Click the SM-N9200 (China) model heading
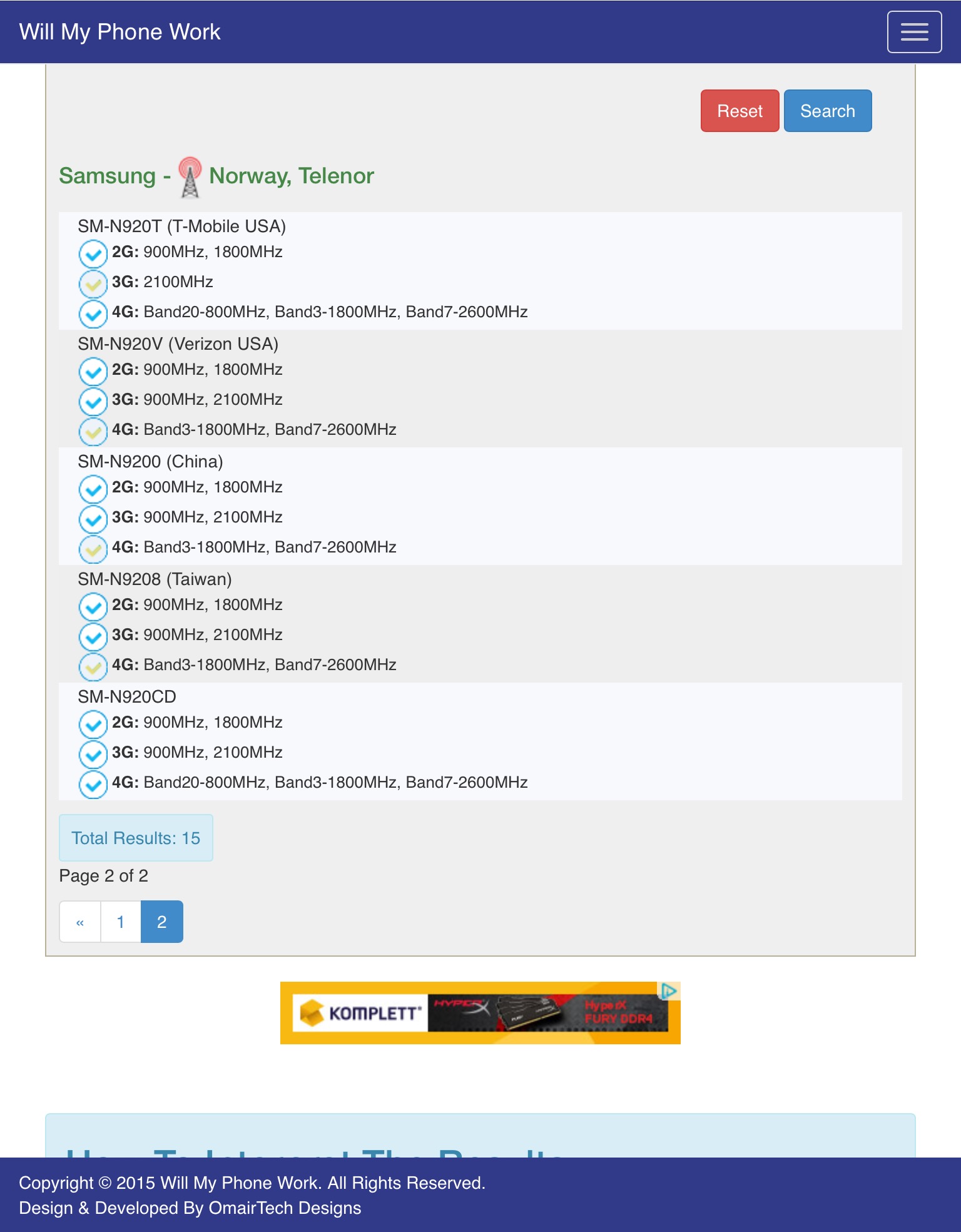961x1232 pixels. coord(150,461)
